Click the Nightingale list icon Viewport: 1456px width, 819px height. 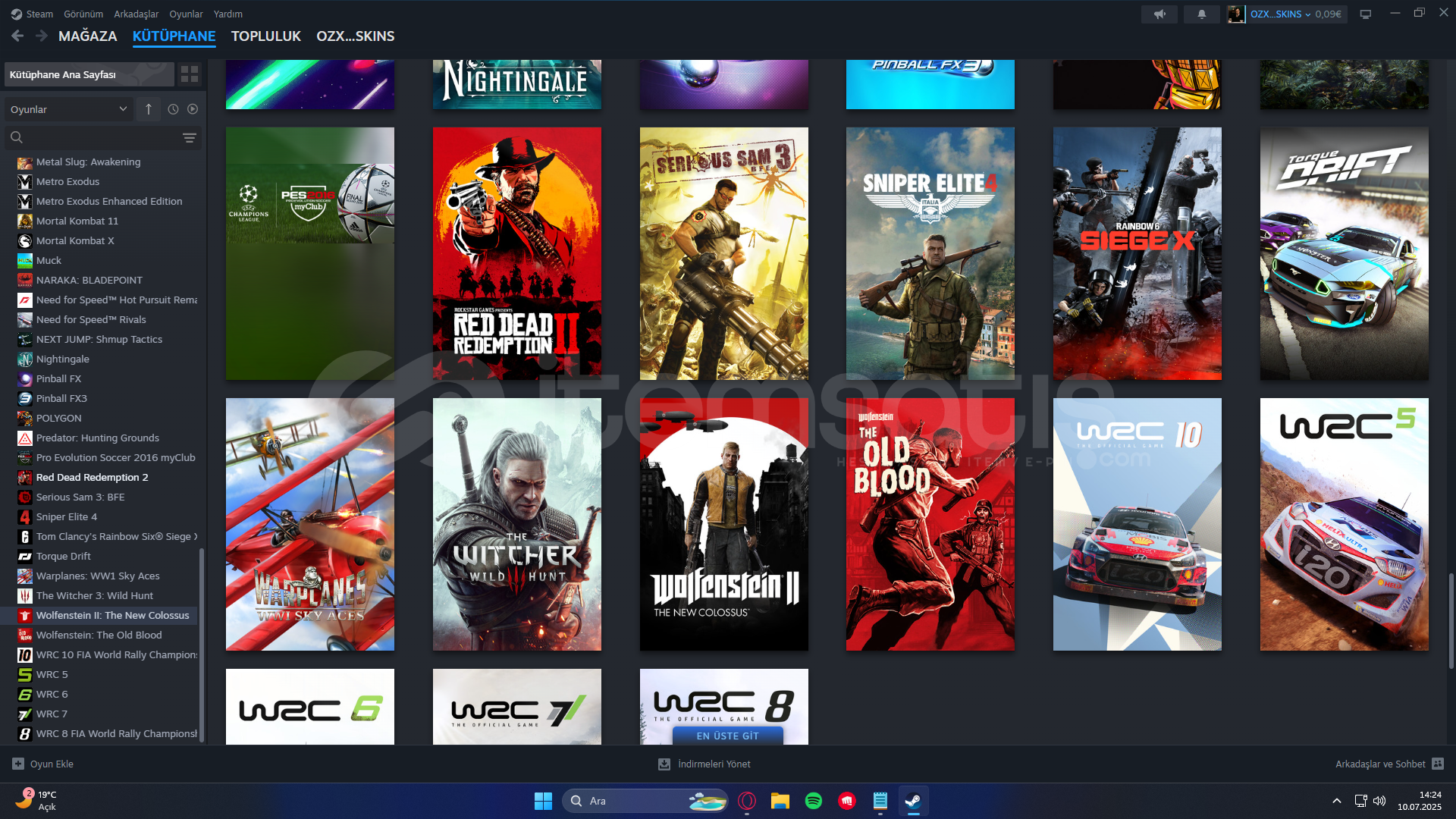click(x=25, y=359)
